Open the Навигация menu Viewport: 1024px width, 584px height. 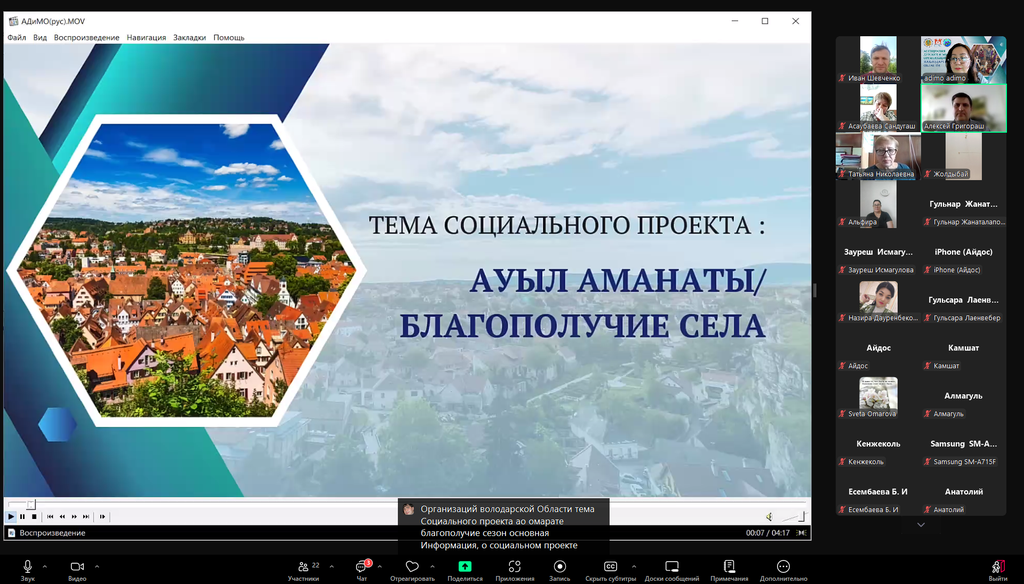146,37
